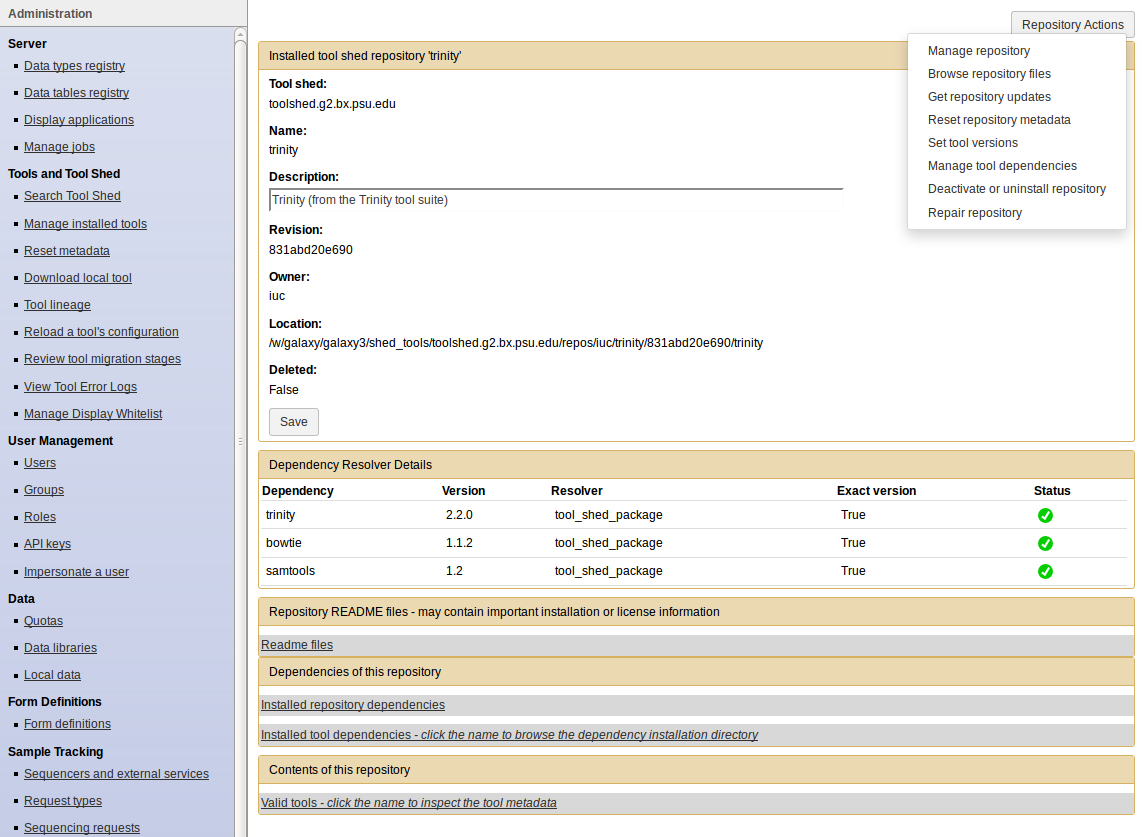Screen dimensions: 1144x837
Task: Open Form definitions link
Action: click(x=67, y=724)
